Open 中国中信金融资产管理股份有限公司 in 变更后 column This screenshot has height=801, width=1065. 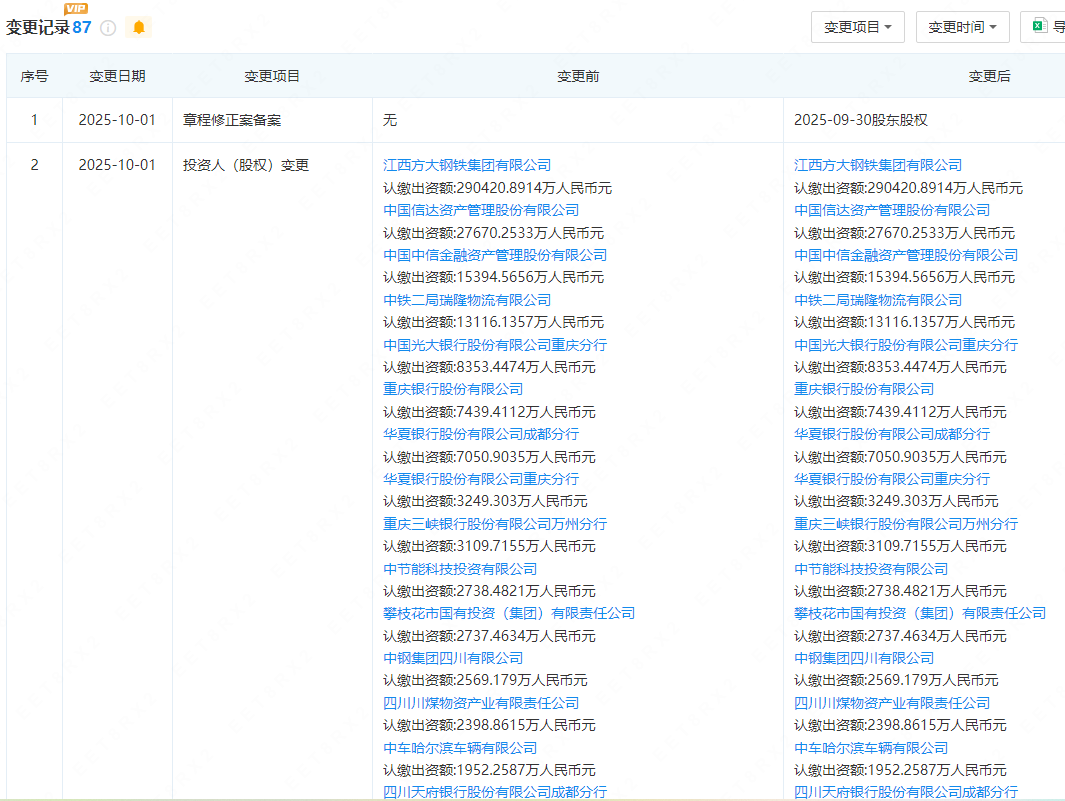[x=906, y=255]
